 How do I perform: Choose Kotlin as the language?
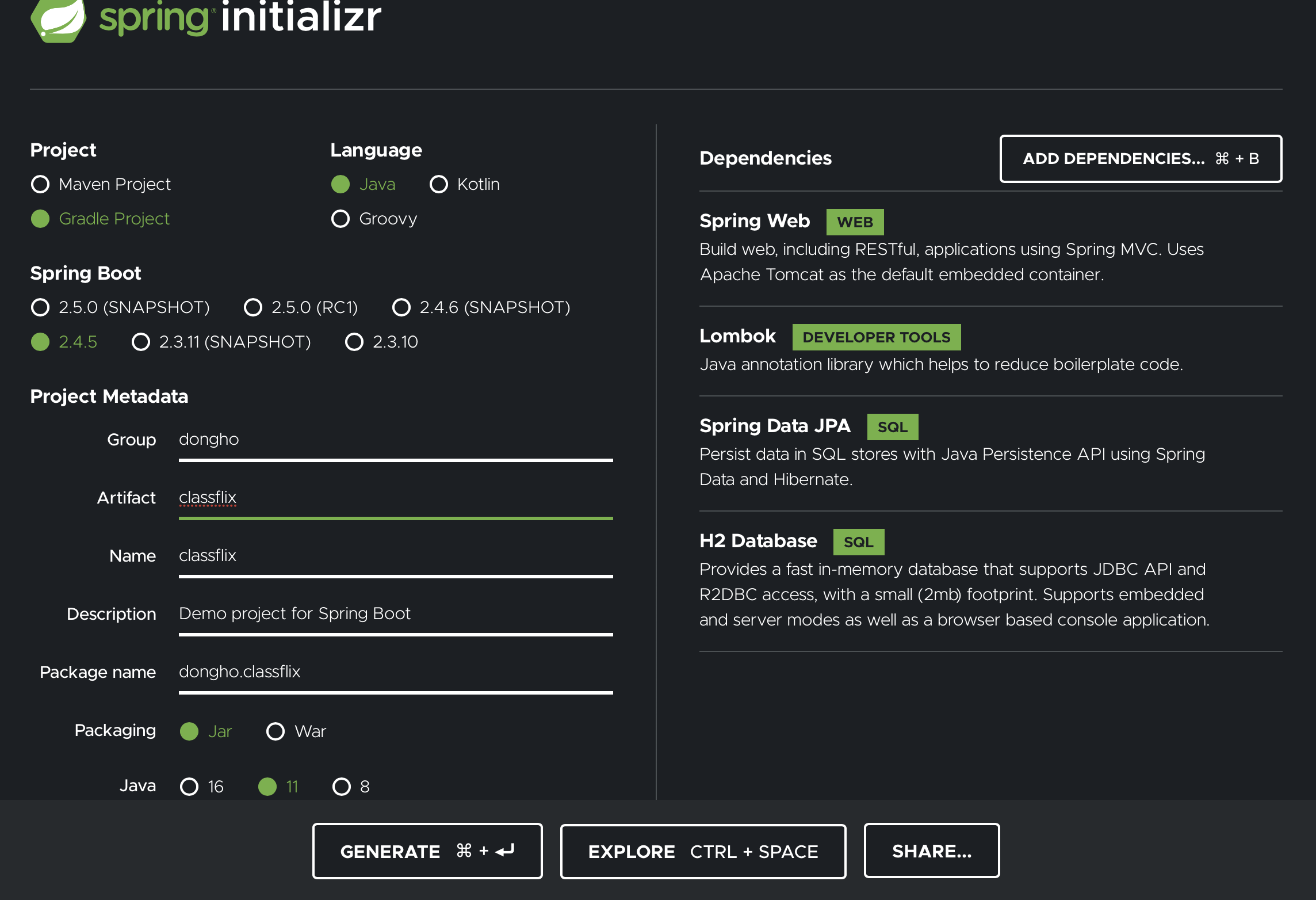[439, 184]
